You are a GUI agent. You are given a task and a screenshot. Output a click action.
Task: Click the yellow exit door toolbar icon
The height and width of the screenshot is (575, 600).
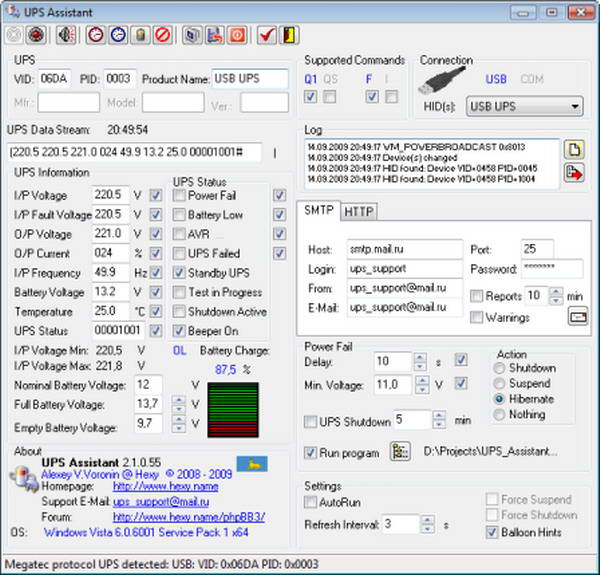(x=288, y=34)
